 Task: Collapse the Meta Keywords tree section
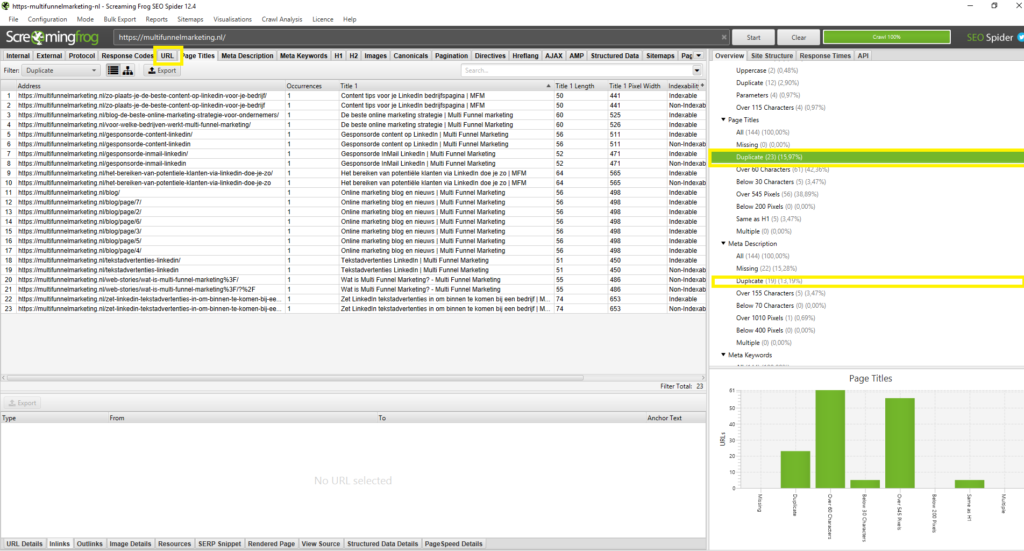[723, 355]
